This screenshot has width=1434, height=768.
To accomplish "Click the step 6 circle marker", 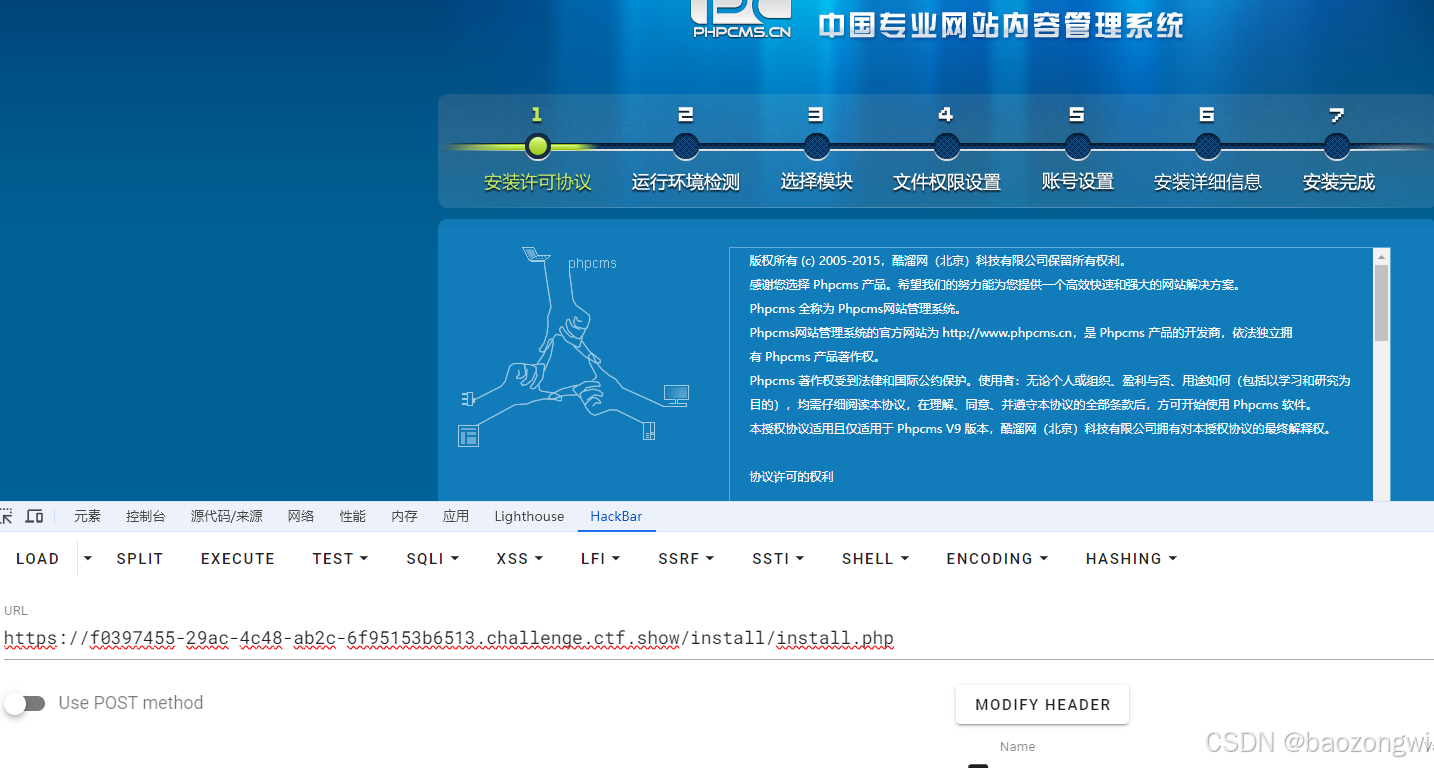I will click(1207, 147).
